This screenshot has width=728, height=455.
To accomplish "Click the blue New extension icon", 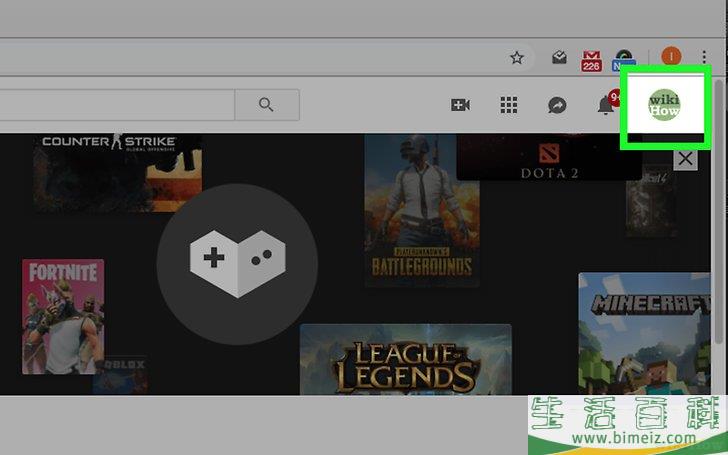I will pos(624,60).
